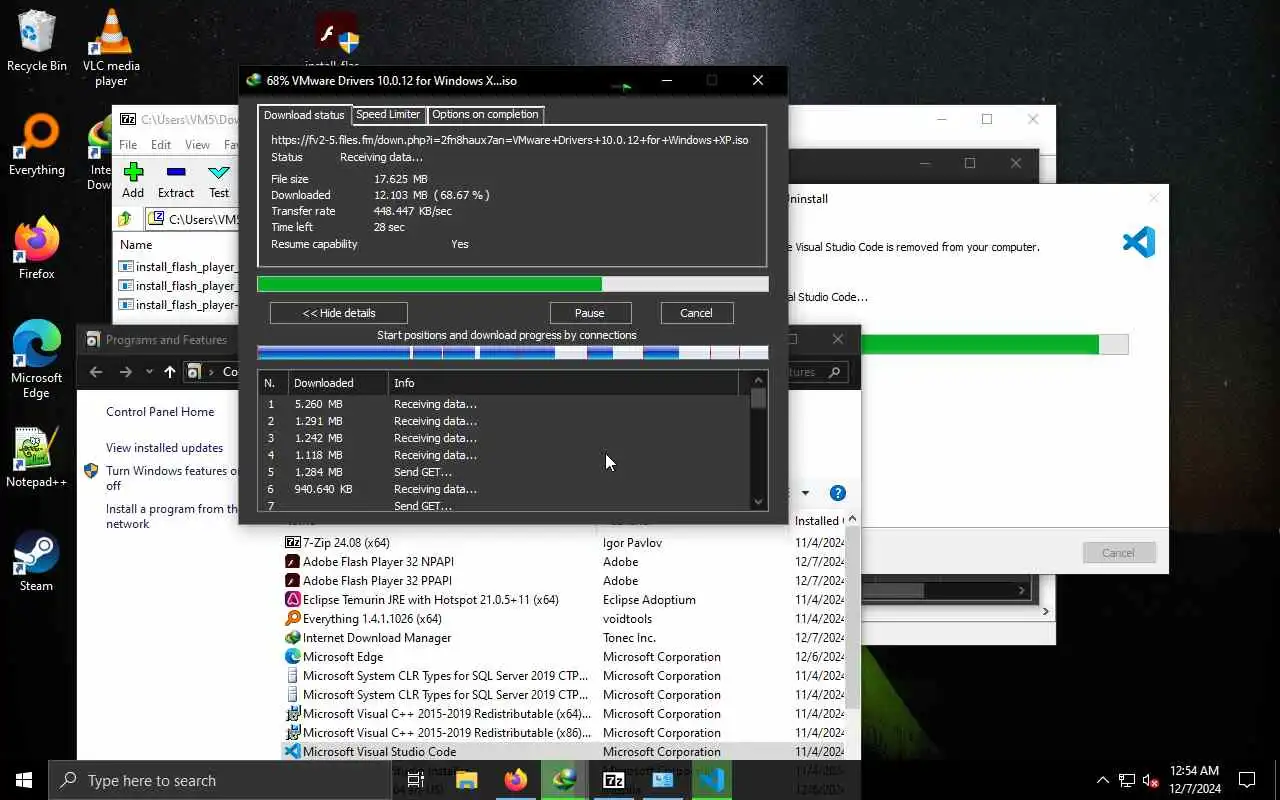The image size is (1280, 800).
Task: Click the up arrow in Programs and Features
Action: (170, 372)
